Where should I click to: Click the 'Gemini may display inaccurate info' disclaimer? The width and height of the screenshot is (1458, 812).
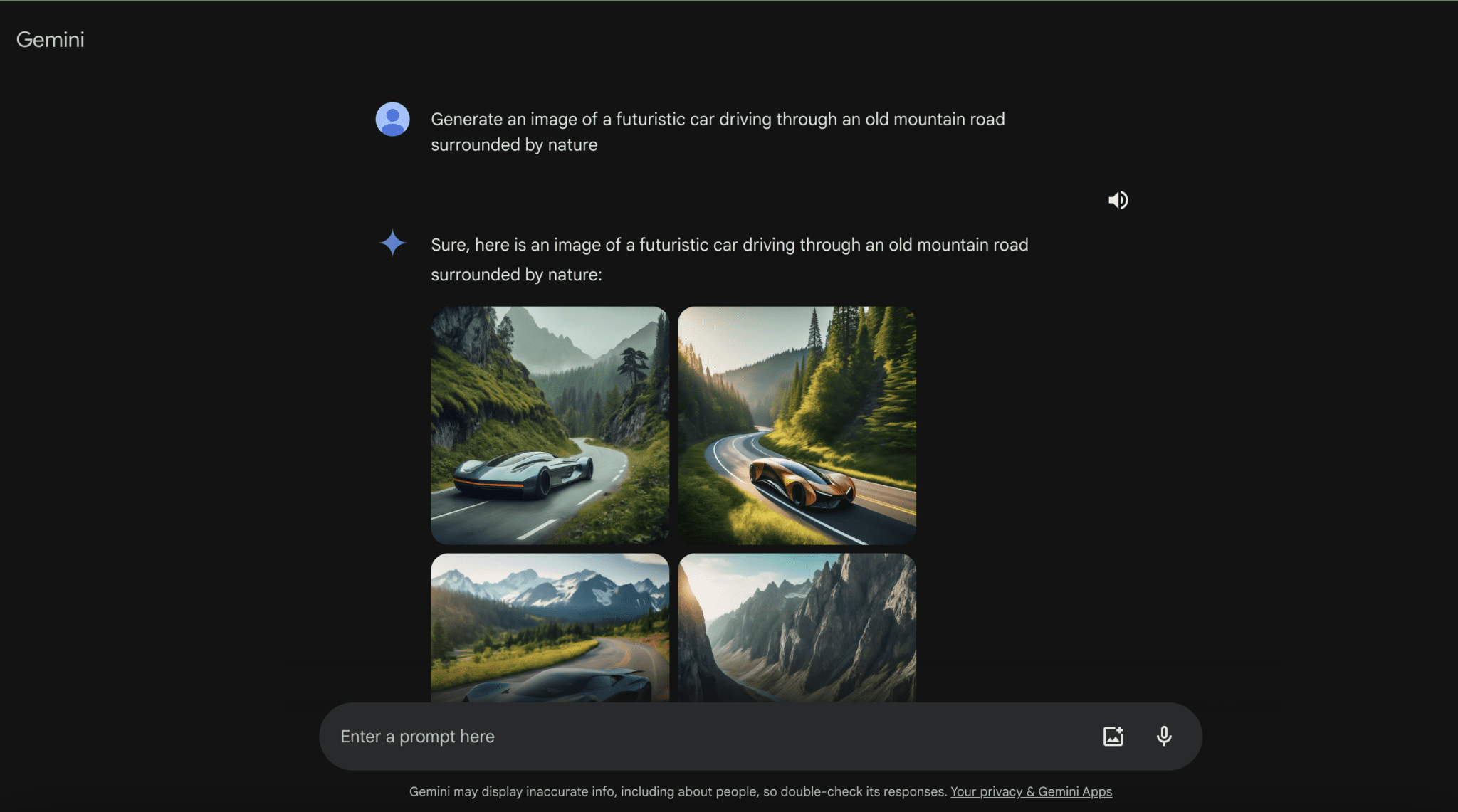678,791
